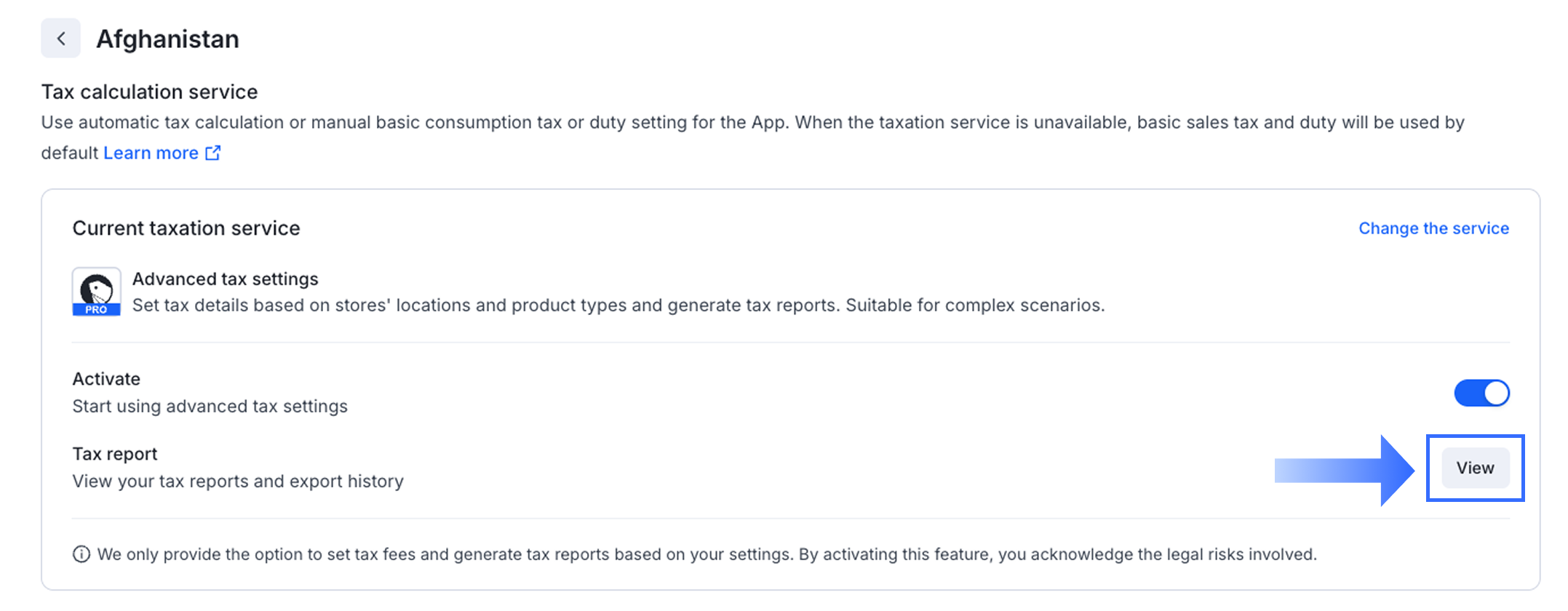Image resolution: width=1568 pixels, height=611 pixels.
Task: Click the blue arrow pointing to View
Action: (x=1345, y=470)
